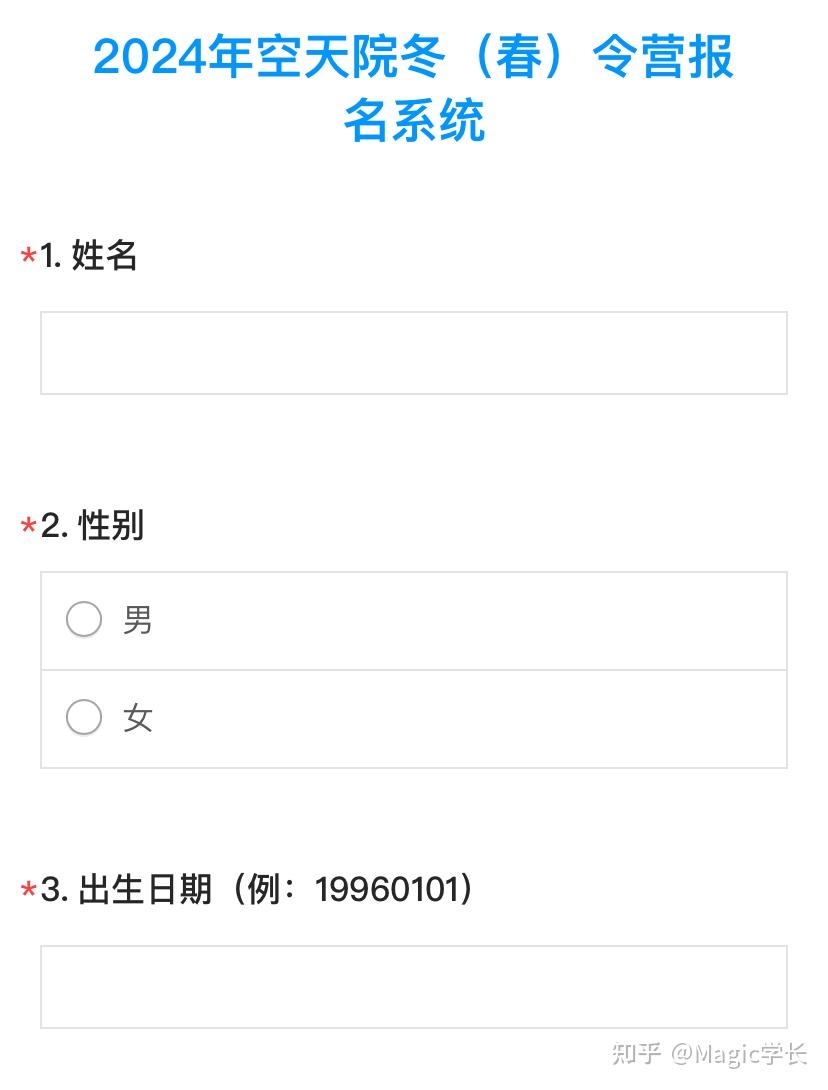Click the '2024年空天院冬' title line

[268, 56]
